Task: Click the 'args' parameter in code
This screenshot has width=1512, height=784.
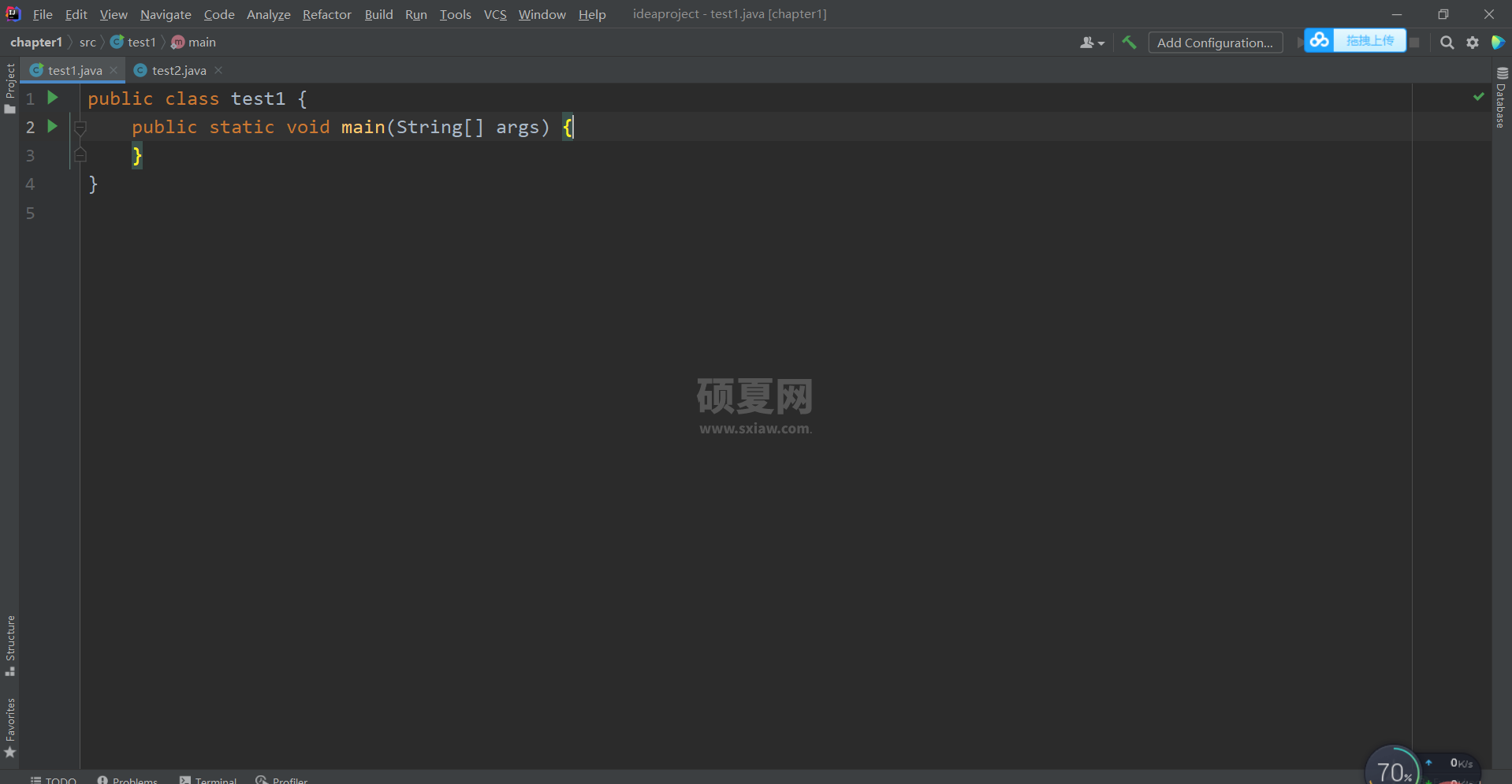Action: pos(518,127)
